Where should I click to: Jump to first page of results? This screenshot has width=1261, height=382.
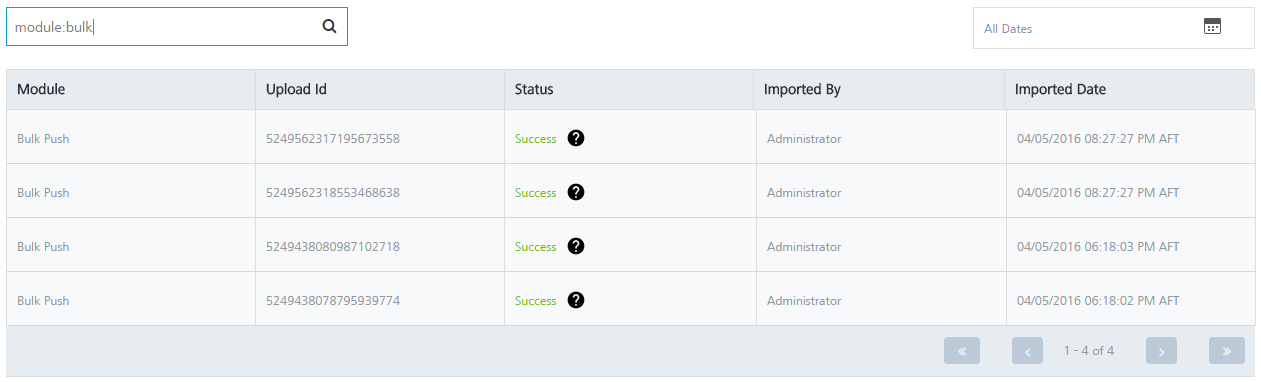coord(962,351)
